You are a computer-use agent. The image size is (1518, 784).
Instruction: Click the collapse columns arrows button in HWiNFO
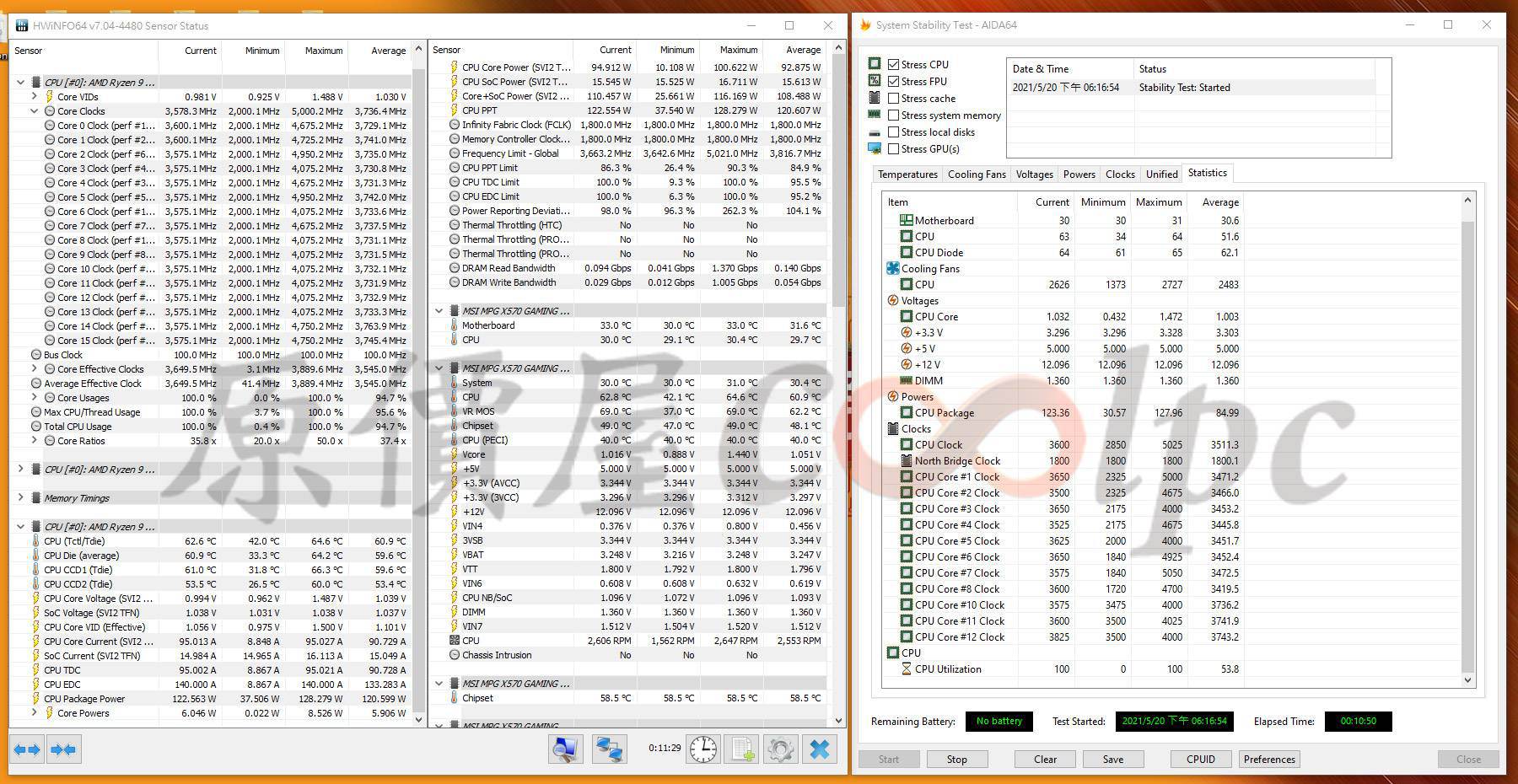(63, 749)
